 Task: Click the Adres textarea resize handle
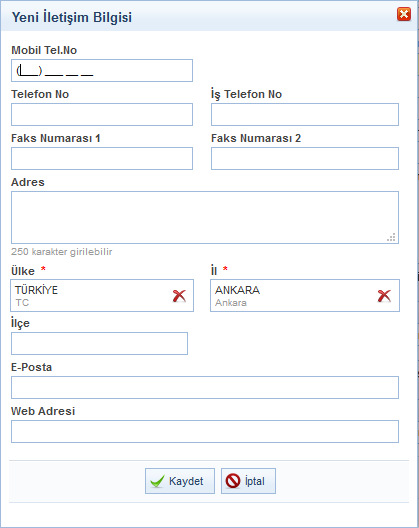(x=391, y=237)
